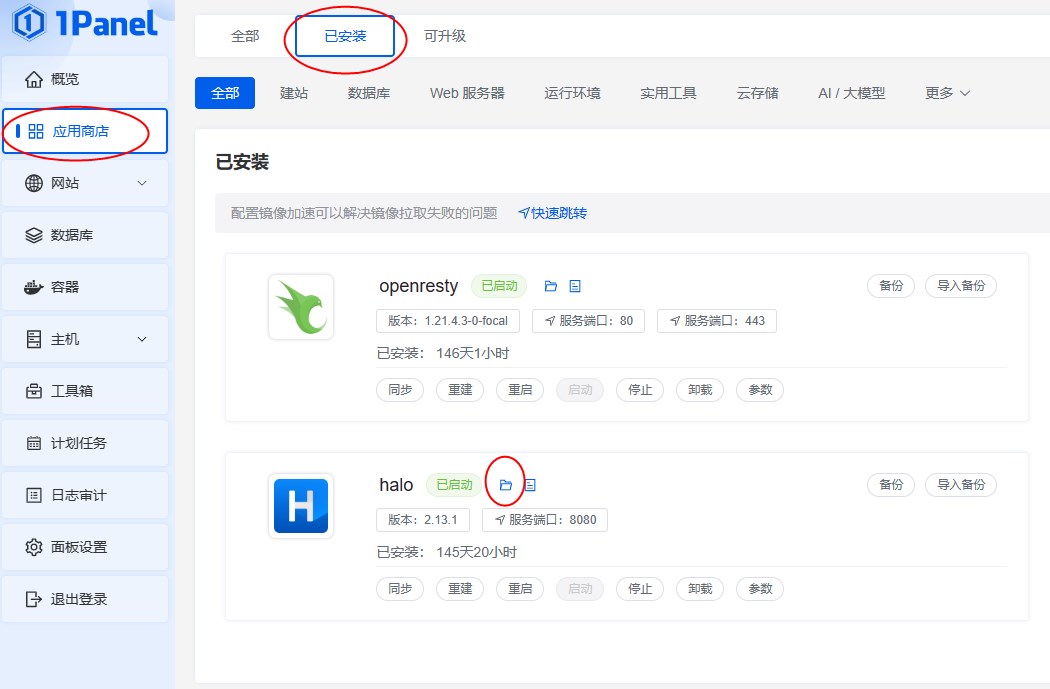The height and width of the screenshot is (689, 1050).
Task: Click 停止 for openresty
Action: tap(640, 390)
